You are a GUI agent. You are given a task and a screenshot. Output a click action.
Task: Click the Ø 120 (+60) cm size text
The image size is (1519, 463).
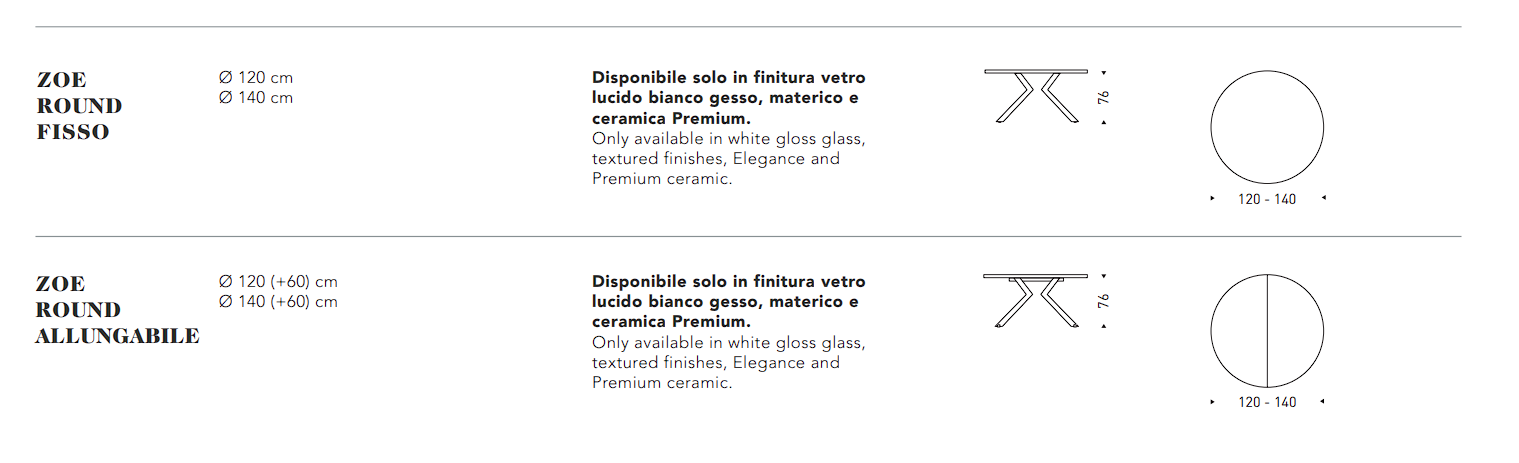(x=278, y=282)
